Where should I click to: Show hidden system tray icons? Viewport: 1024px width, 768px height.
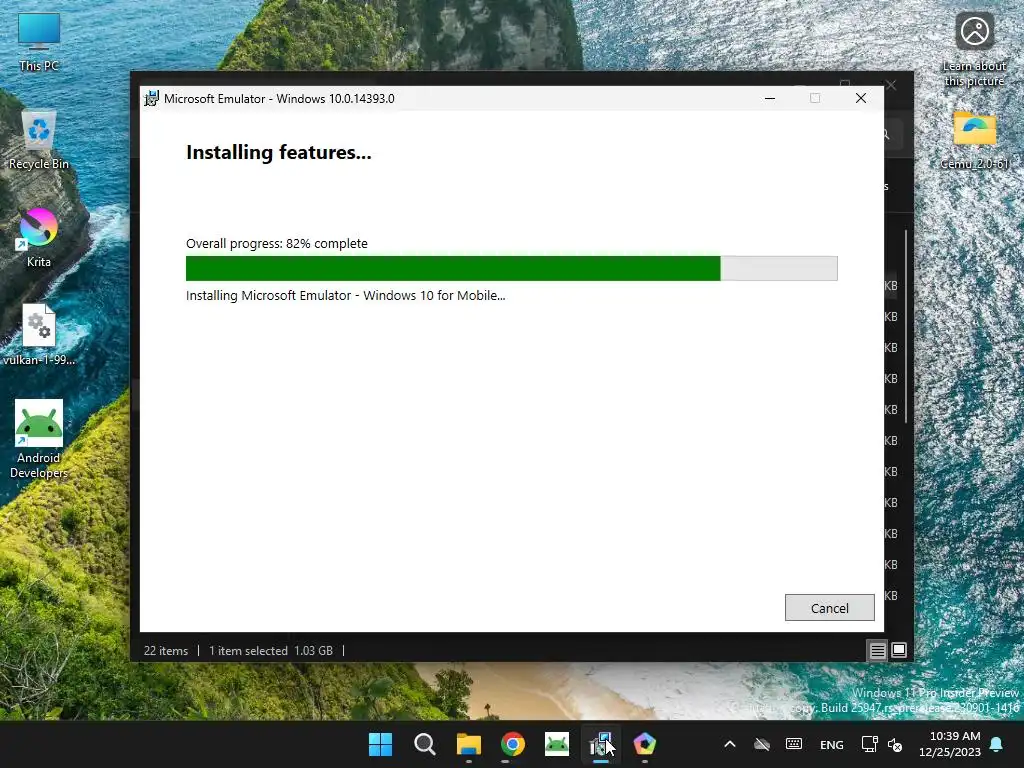[730, 744]
